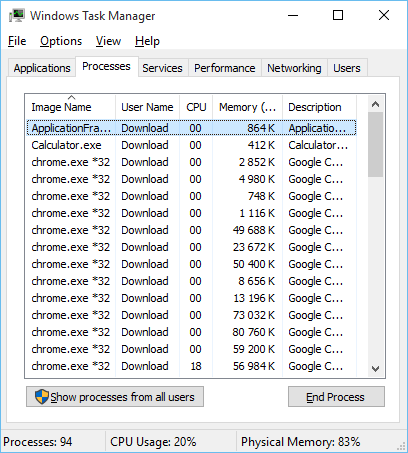Viewport: 408px width, 453px height.
Task: Select chrome.exe using 50 400 K memory
Action: [x=191, y=264]
